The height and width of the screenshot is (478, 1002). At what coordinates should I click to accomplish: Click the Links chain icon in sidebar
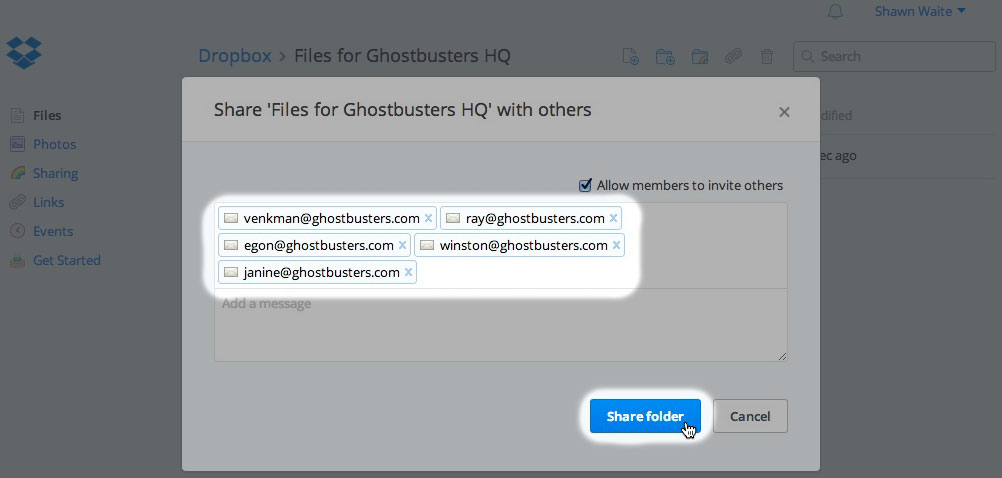point(17,203)
